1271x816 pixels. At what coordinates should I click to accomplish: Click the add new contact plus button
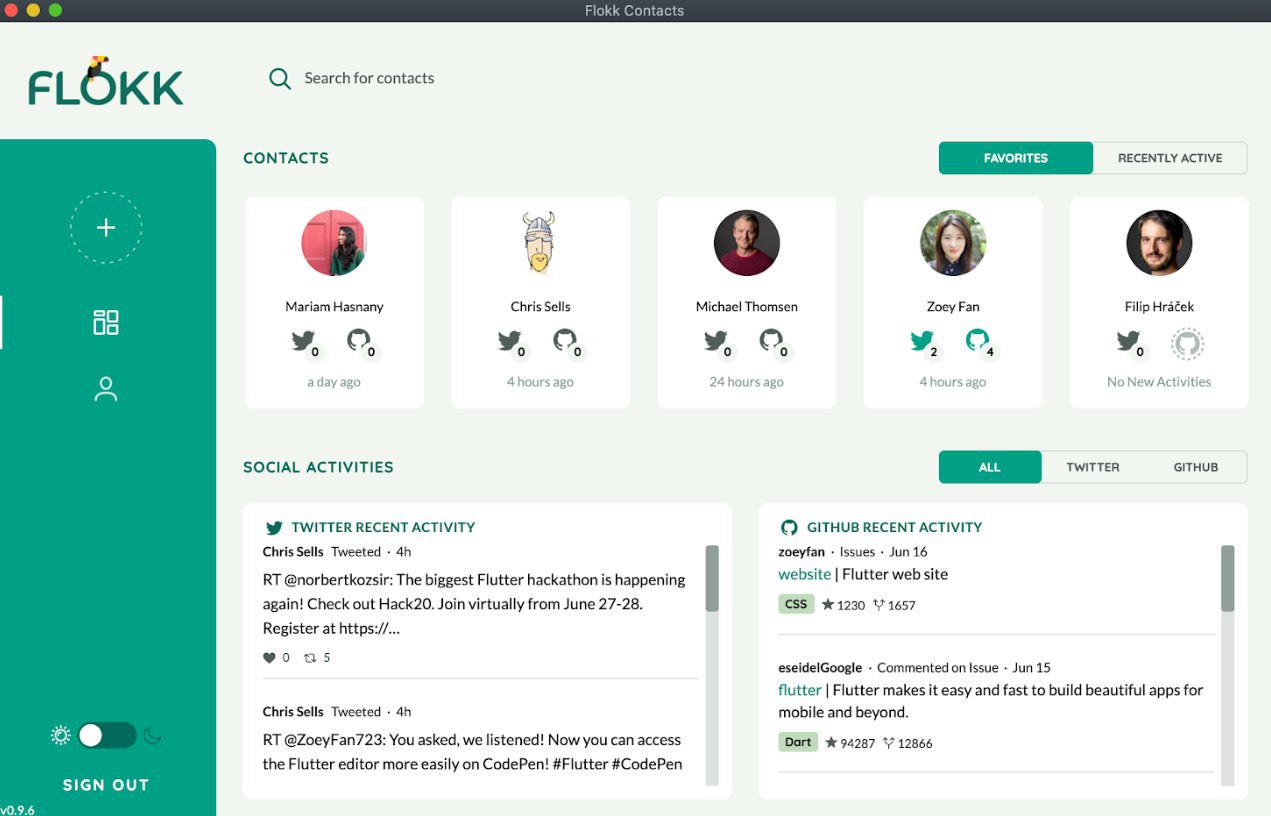tap(106, 228)
